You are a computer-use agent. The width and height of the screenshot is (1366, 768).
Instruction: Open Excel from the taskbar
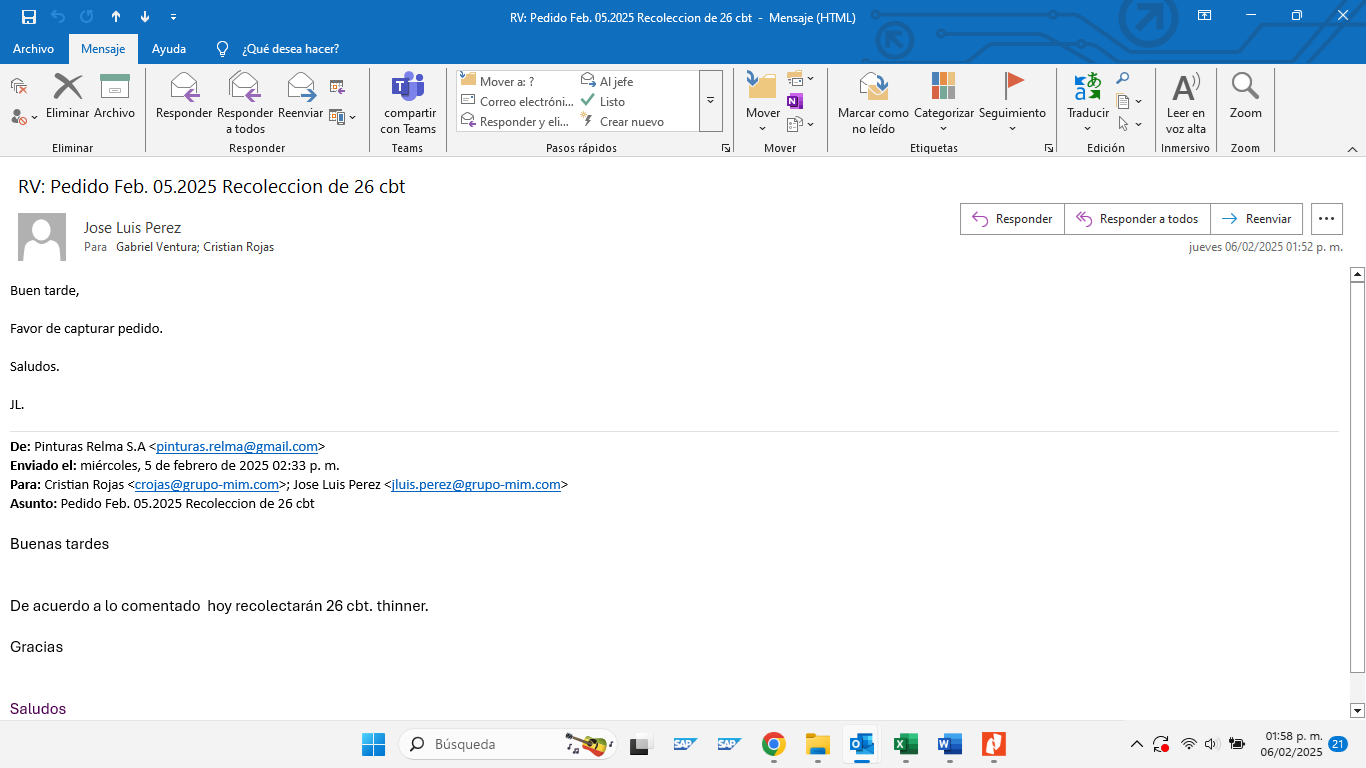(x=906, y=744)
